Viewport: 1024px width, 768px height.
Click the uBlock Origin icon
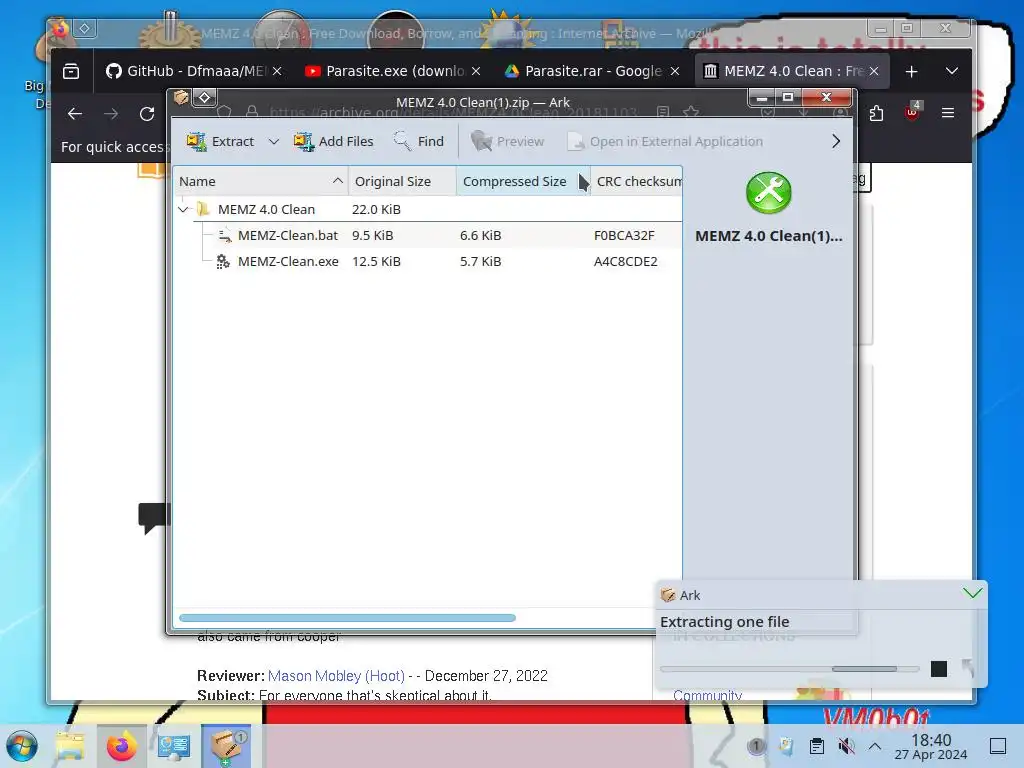[912, 112]
